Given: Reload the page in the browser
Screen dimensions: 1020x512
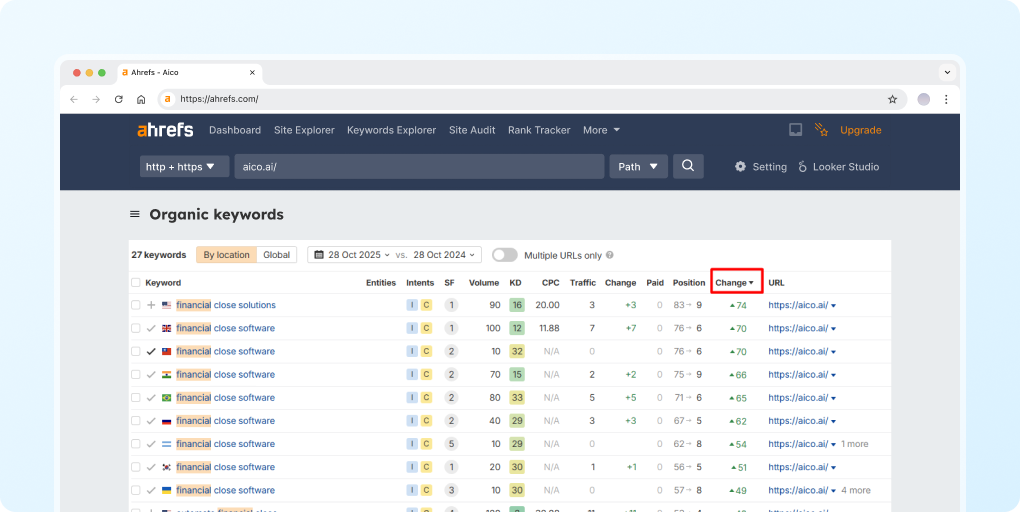Looking at the screenshot, I should pyautogui.click(x=118, y=99).
